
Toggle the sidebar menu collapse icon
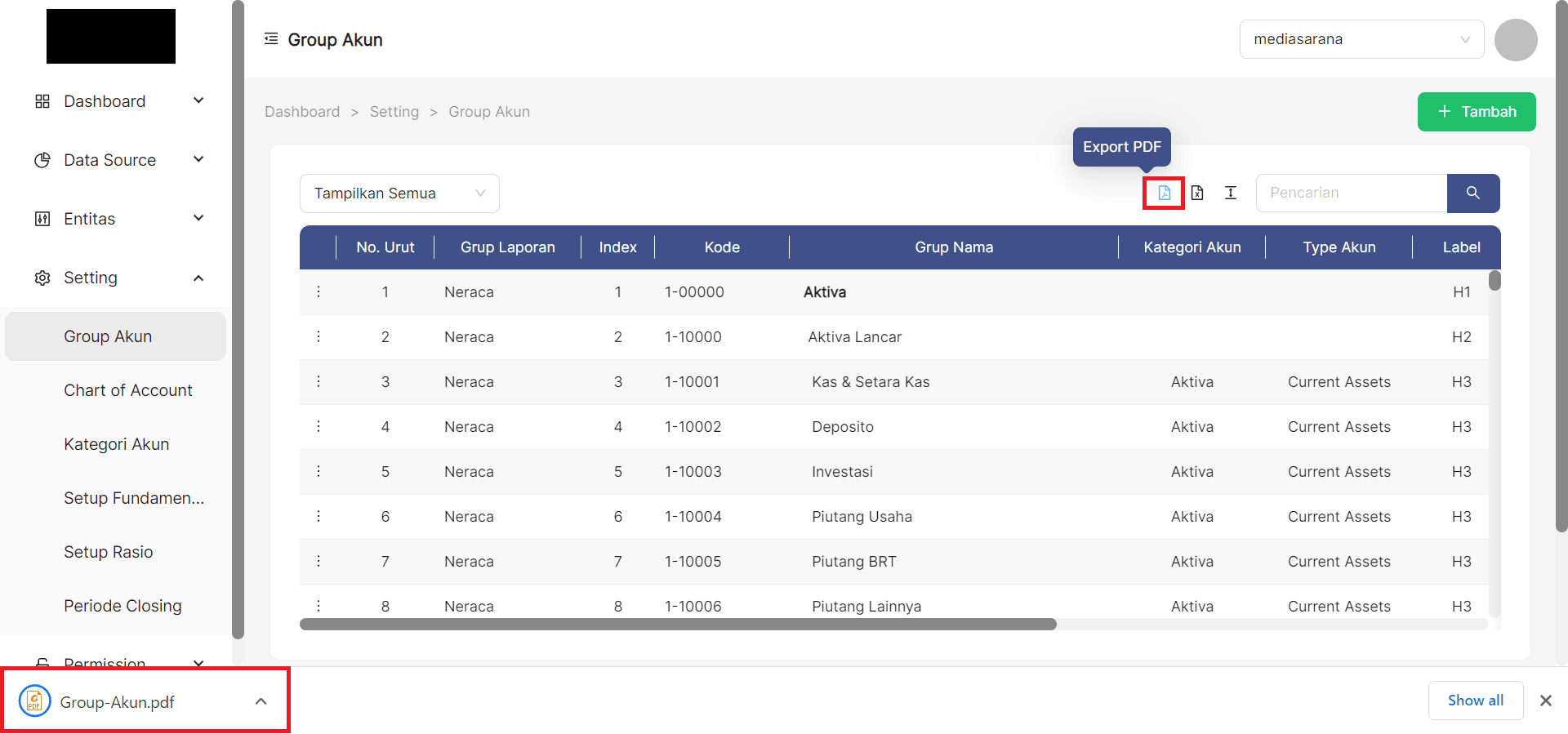click(x=271, y=39)
